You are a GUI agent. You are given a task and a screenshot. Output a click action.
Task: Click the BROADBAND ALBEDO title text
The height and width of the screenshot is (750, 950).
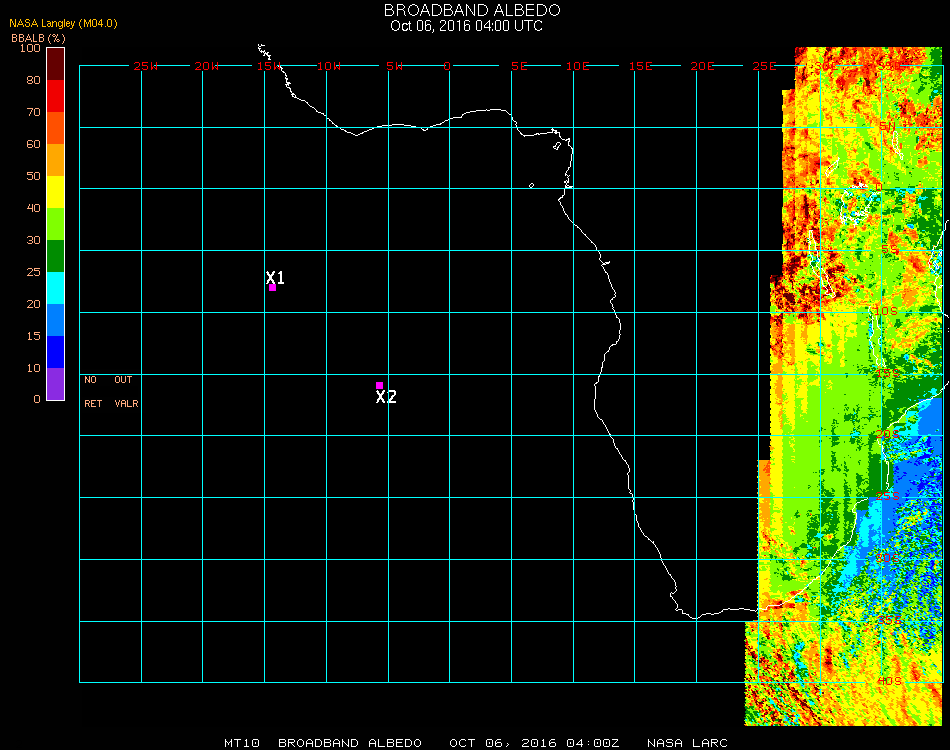(466, 10)
